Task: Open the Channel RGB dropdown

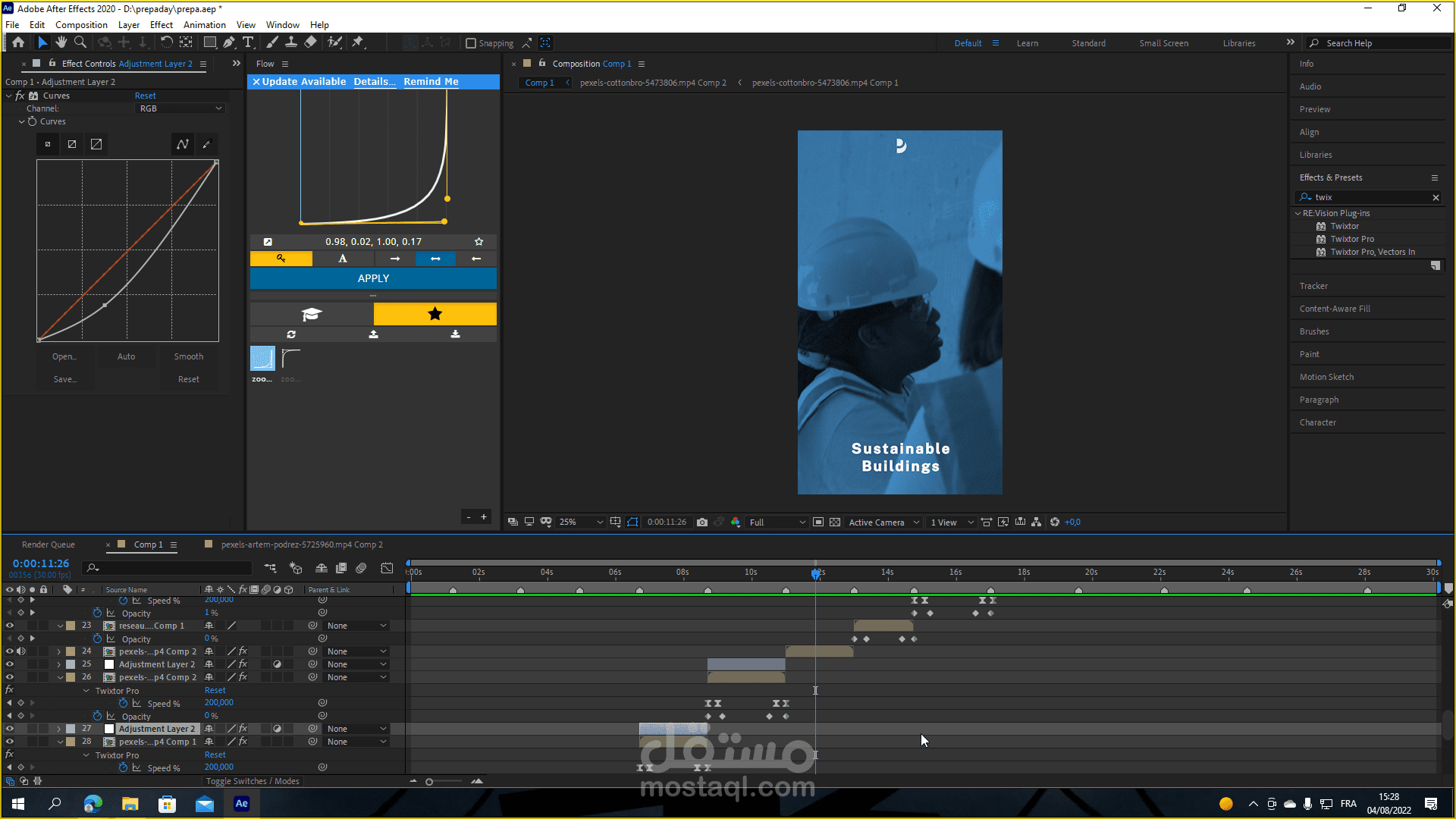Action: coord(180,108)
